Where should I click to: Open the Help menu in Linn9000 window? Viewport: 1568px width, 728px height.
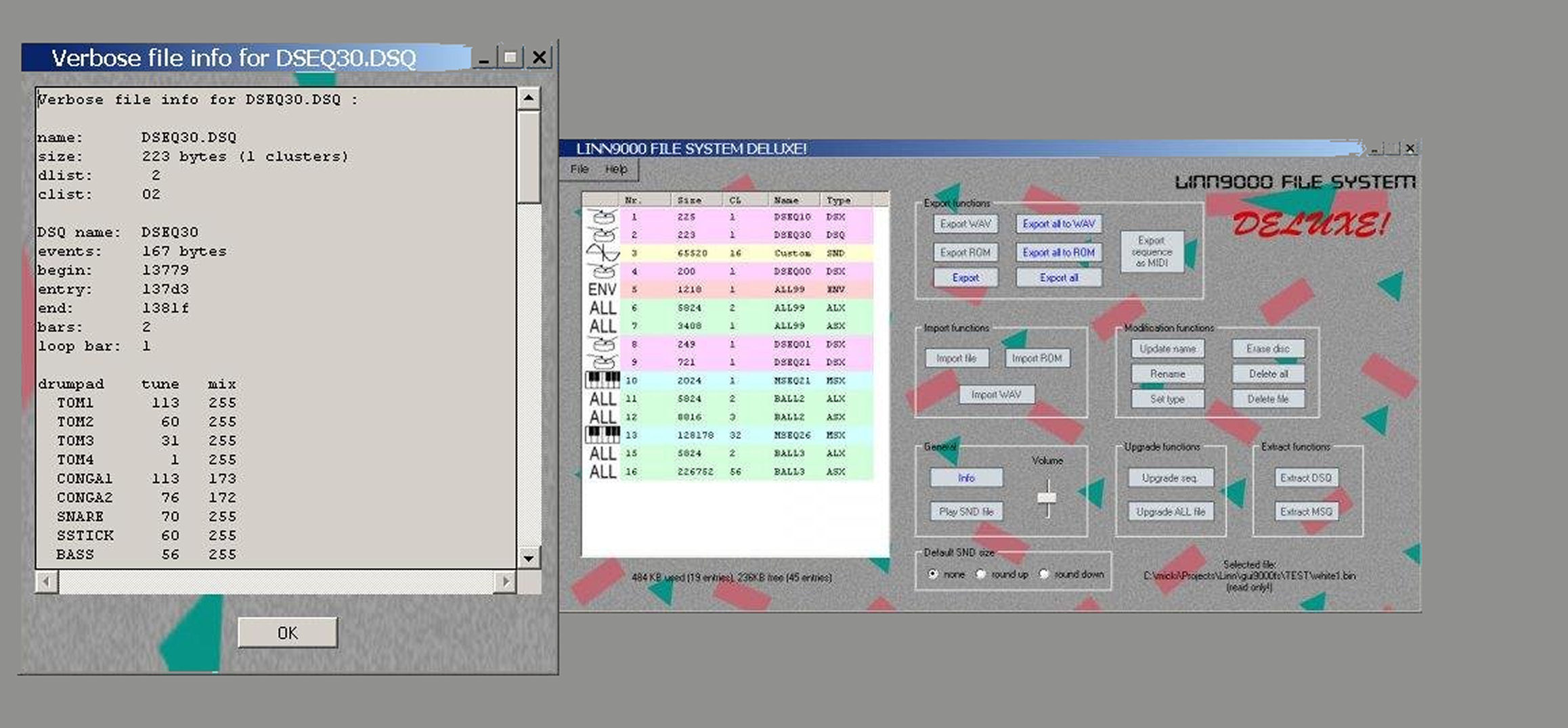tap(615, 169)
